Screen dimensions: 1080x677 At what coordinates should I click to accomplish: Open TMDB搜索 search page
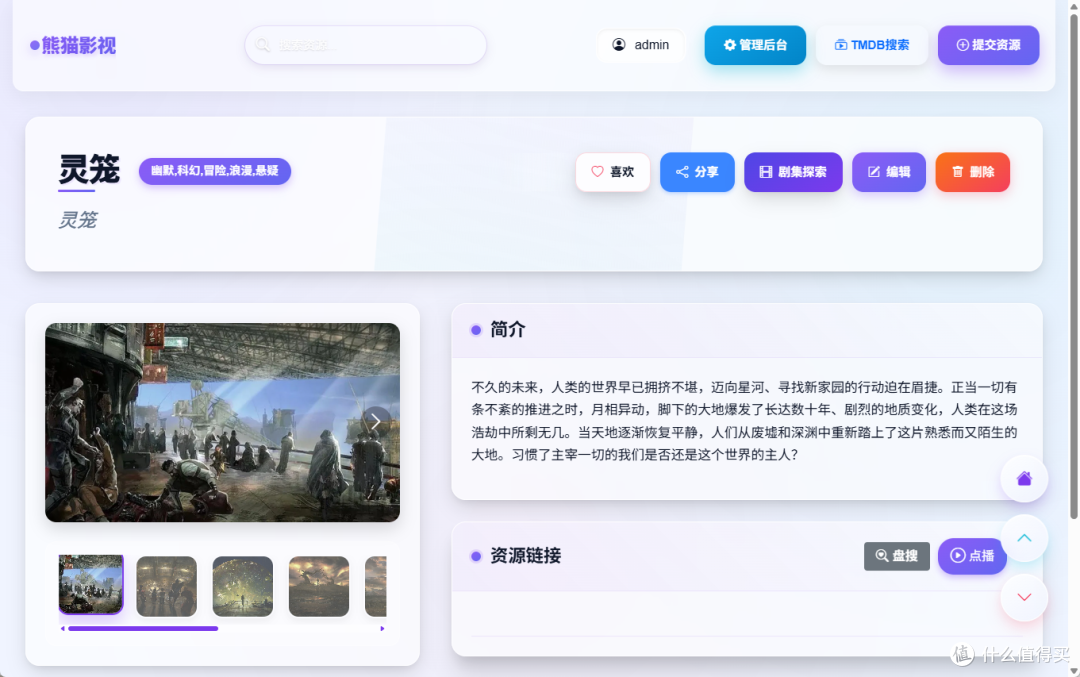pyautogui.click(x=871, y=45)
